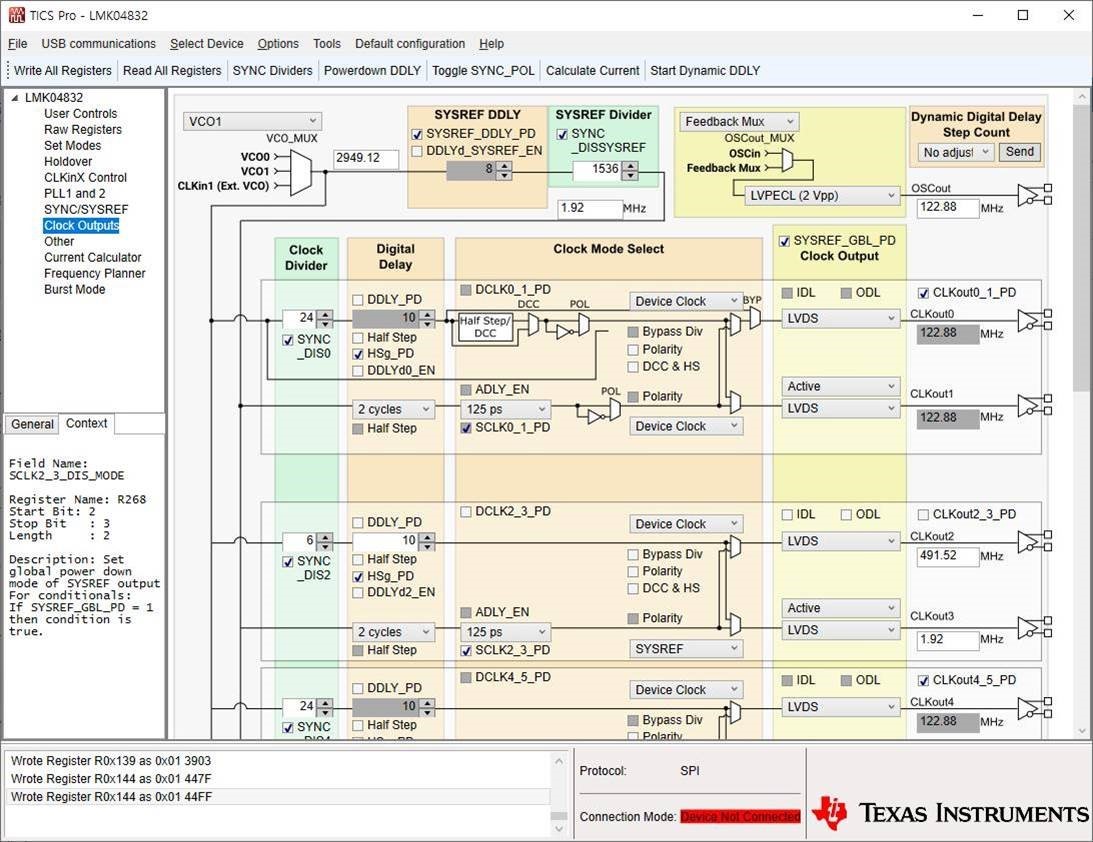Click Start Dynamic DDLY
Screen dimensions: 1093x842
705,70
